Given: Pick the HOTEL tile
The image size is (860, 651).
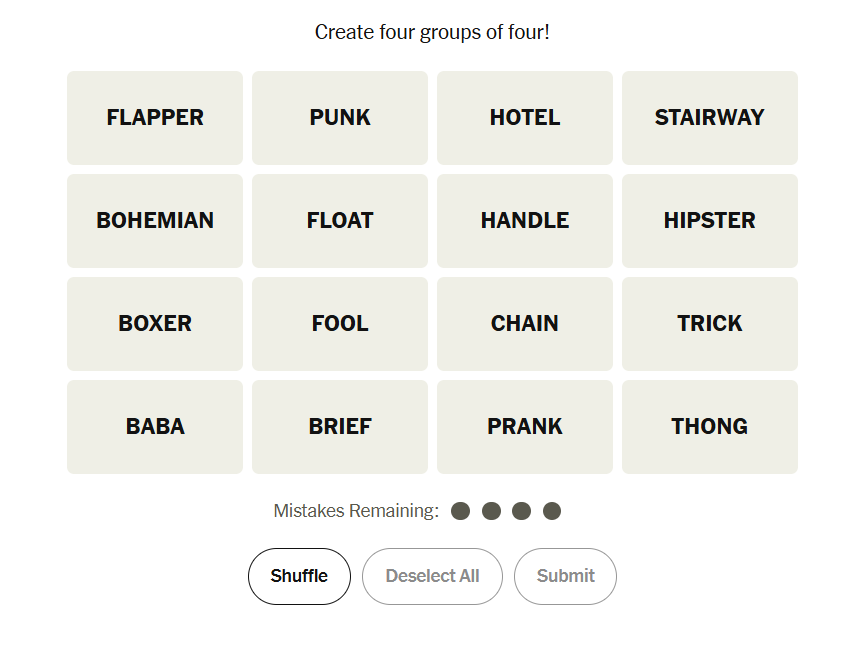Looking at the screenshot, I should [525, 118].
